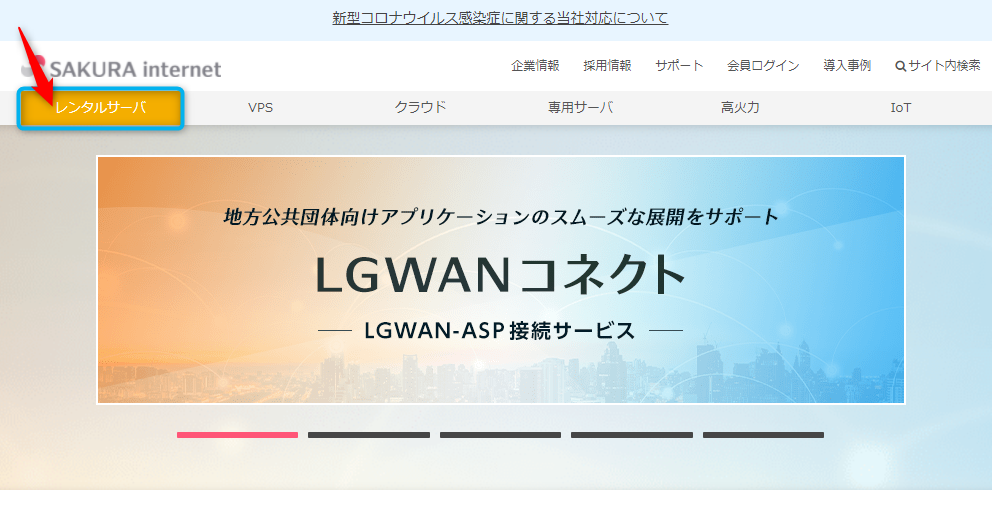This screenshot has height=519, width=992.
Task: Click the SAKURA internet logo
Action: [121, 68]
